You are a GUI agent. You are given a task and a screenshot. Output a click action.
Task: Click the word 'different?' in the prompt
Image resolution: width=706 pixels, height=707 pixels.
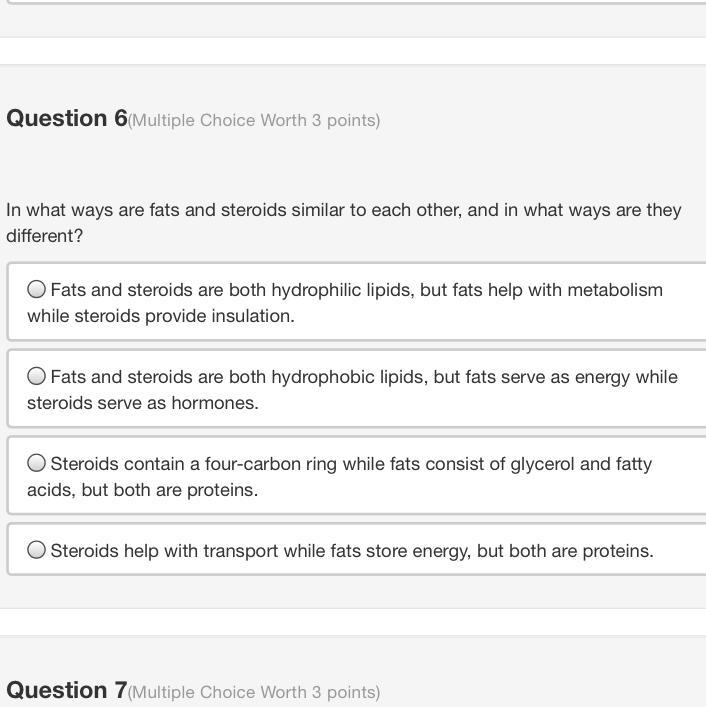[45, 236]
